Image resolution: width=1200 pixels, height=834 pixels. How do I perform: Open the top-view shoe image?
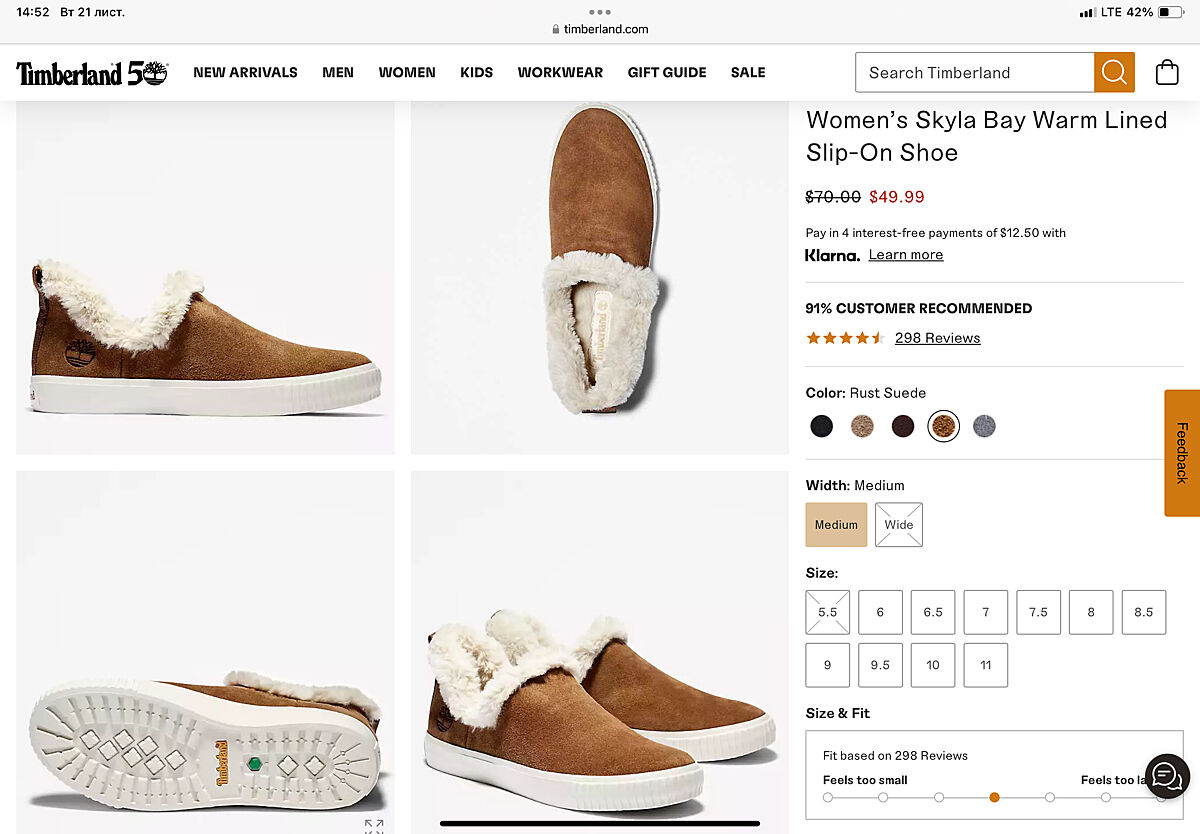pyautogui.click(x=600, y=278)
